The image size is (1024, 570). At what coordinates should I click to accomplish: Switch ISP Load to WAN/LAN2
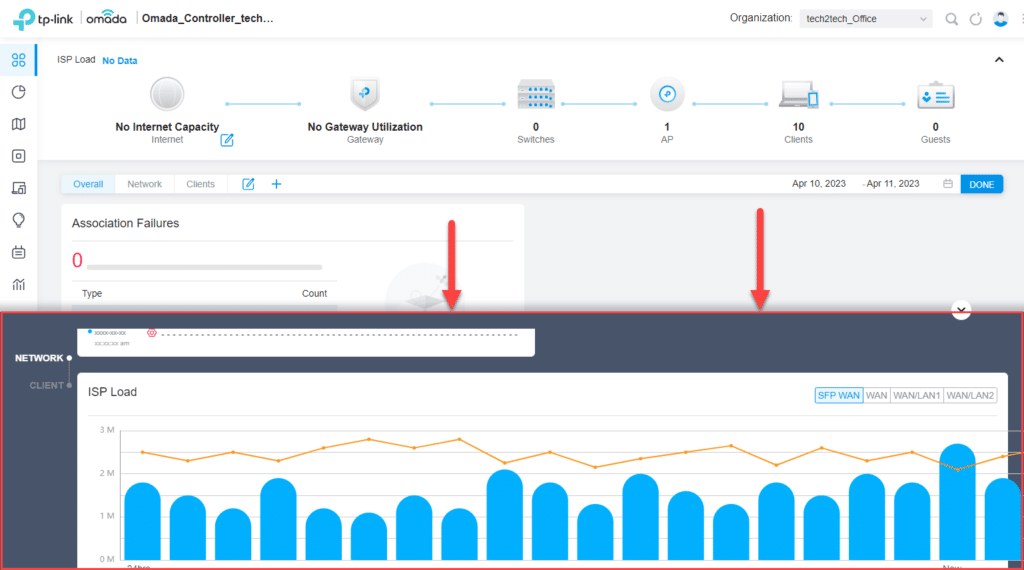[971, 396]
